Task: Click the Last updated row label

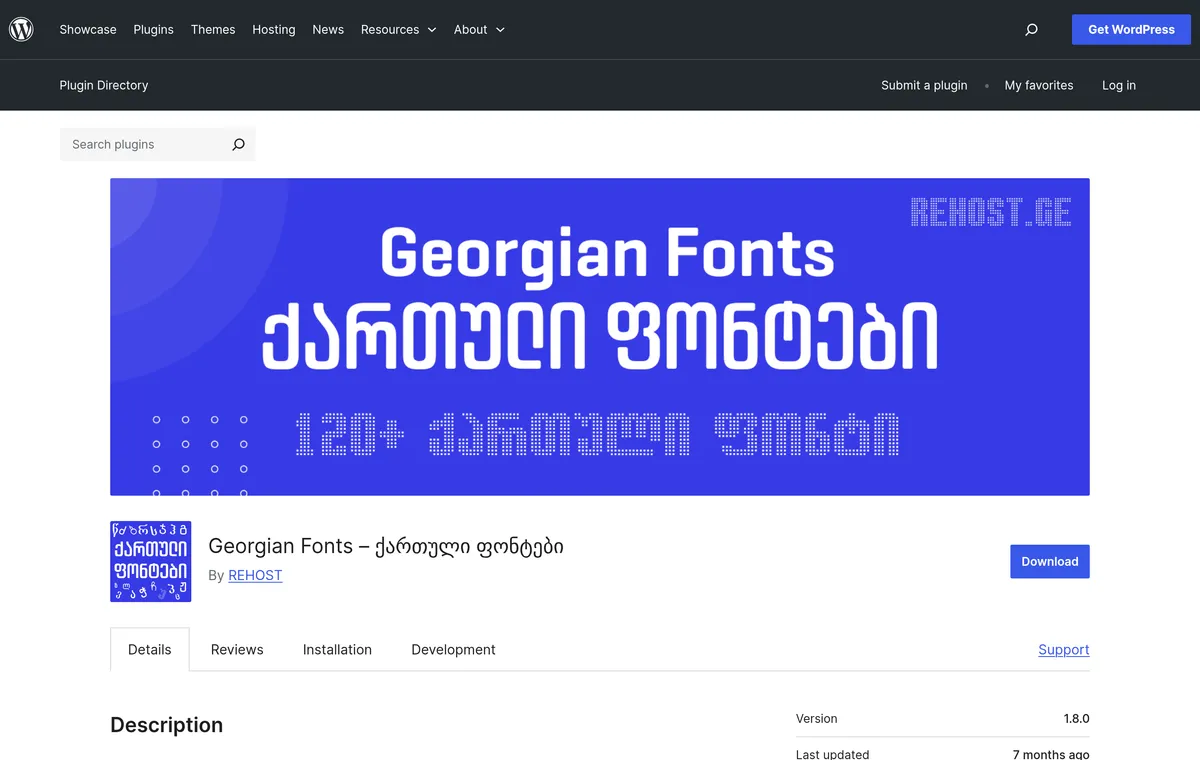Action: pos(832,754)
